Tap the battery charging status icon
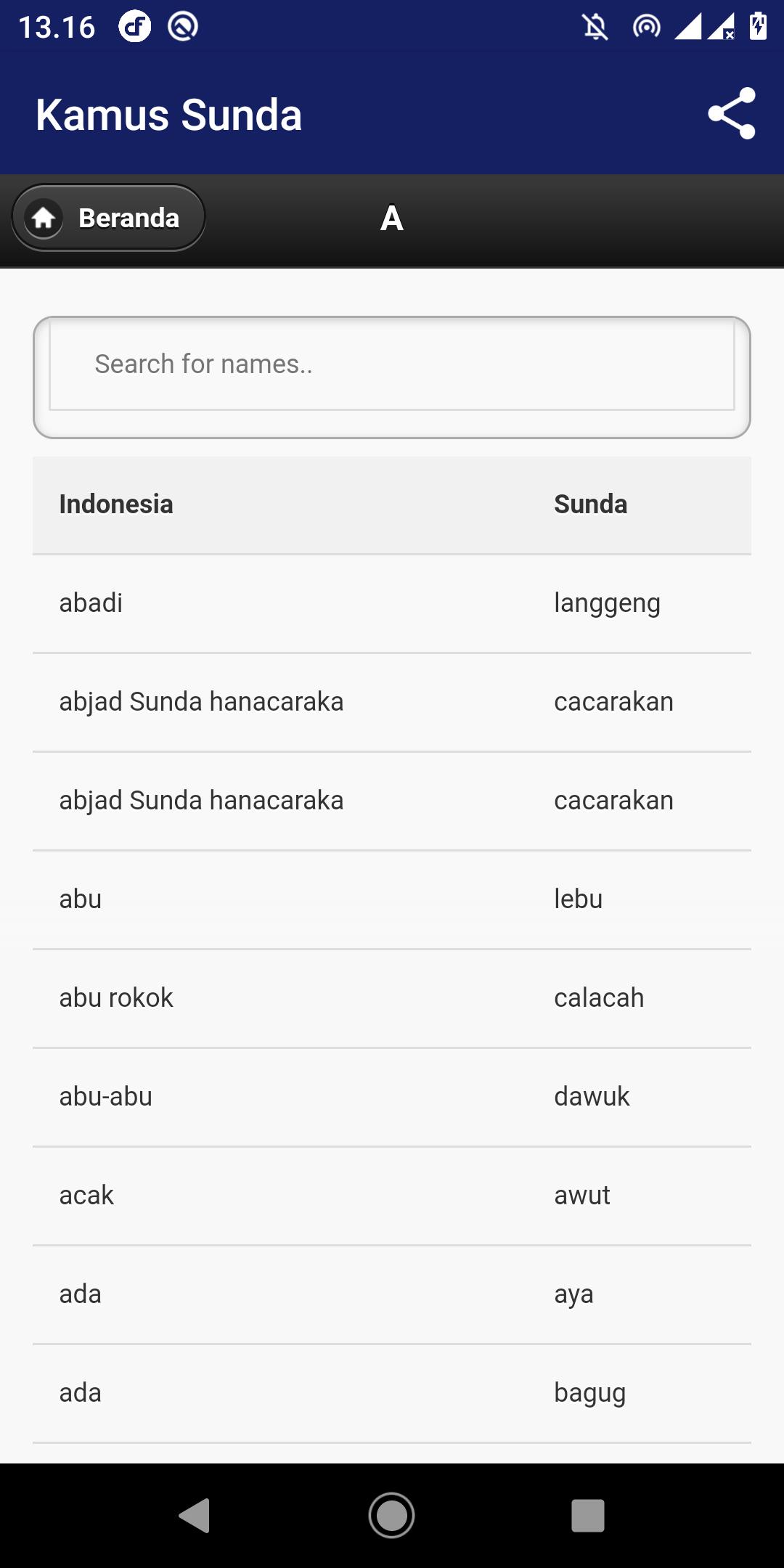 pyautogui.click(x=758, y=26)
